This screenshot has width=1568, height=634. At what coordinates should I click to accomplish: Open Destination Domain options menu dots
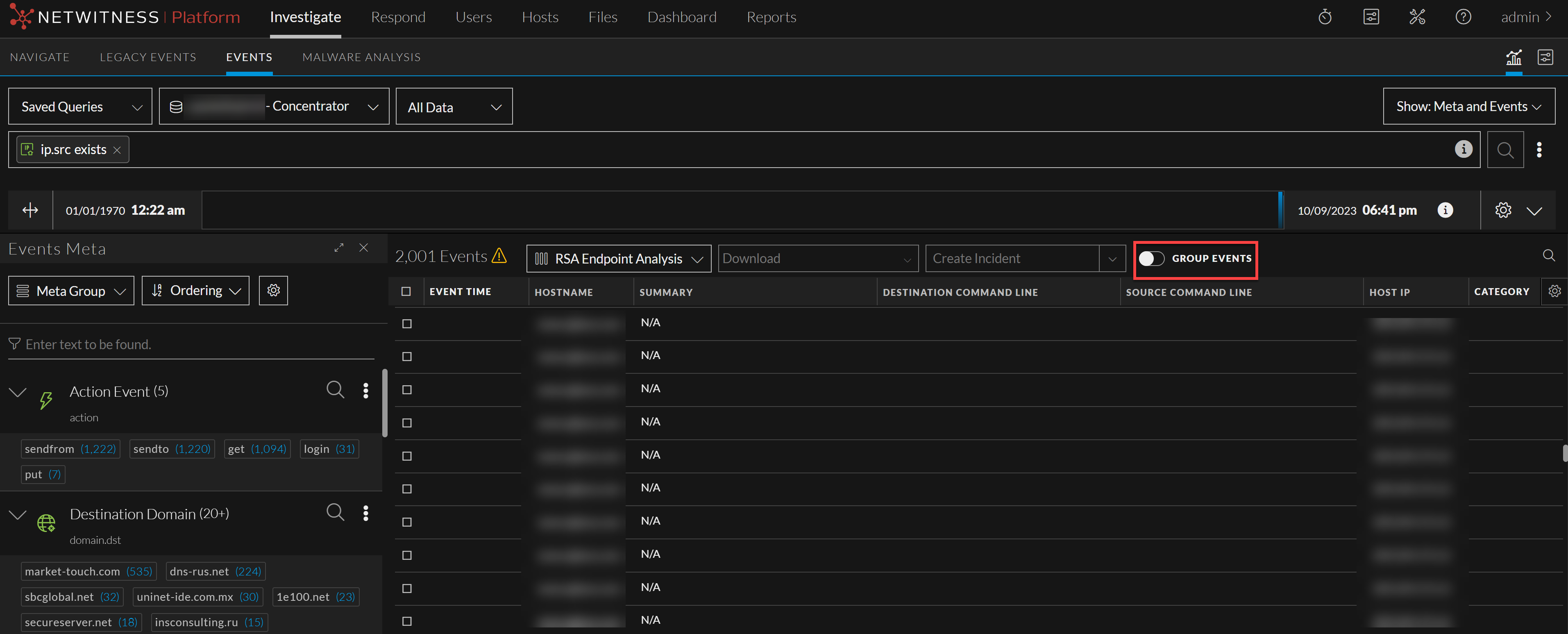[x=365, y=514]
